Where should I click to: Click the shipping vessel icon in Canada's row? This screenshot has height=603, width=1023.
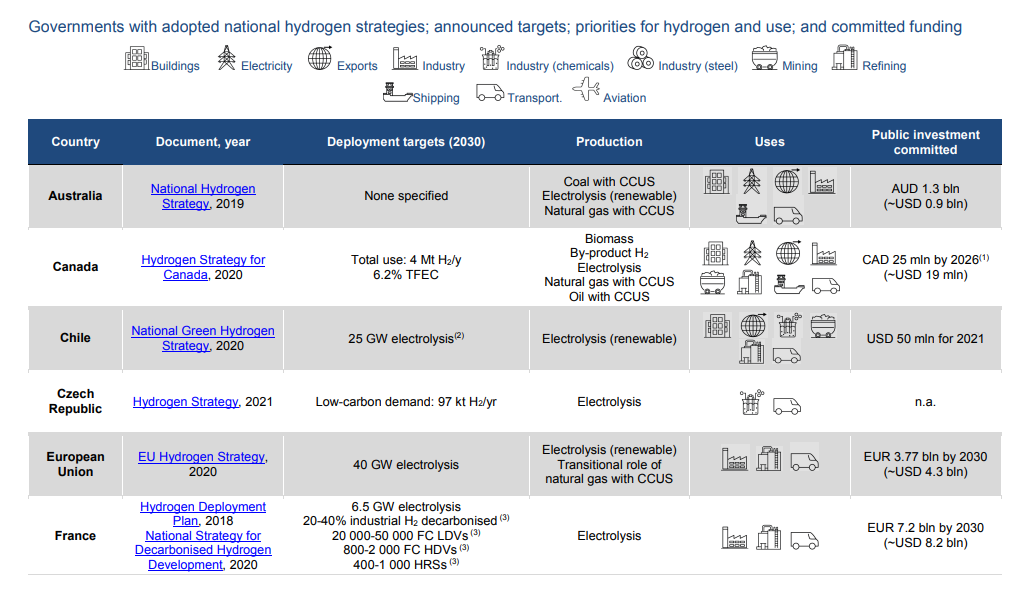tap(788, 285)
